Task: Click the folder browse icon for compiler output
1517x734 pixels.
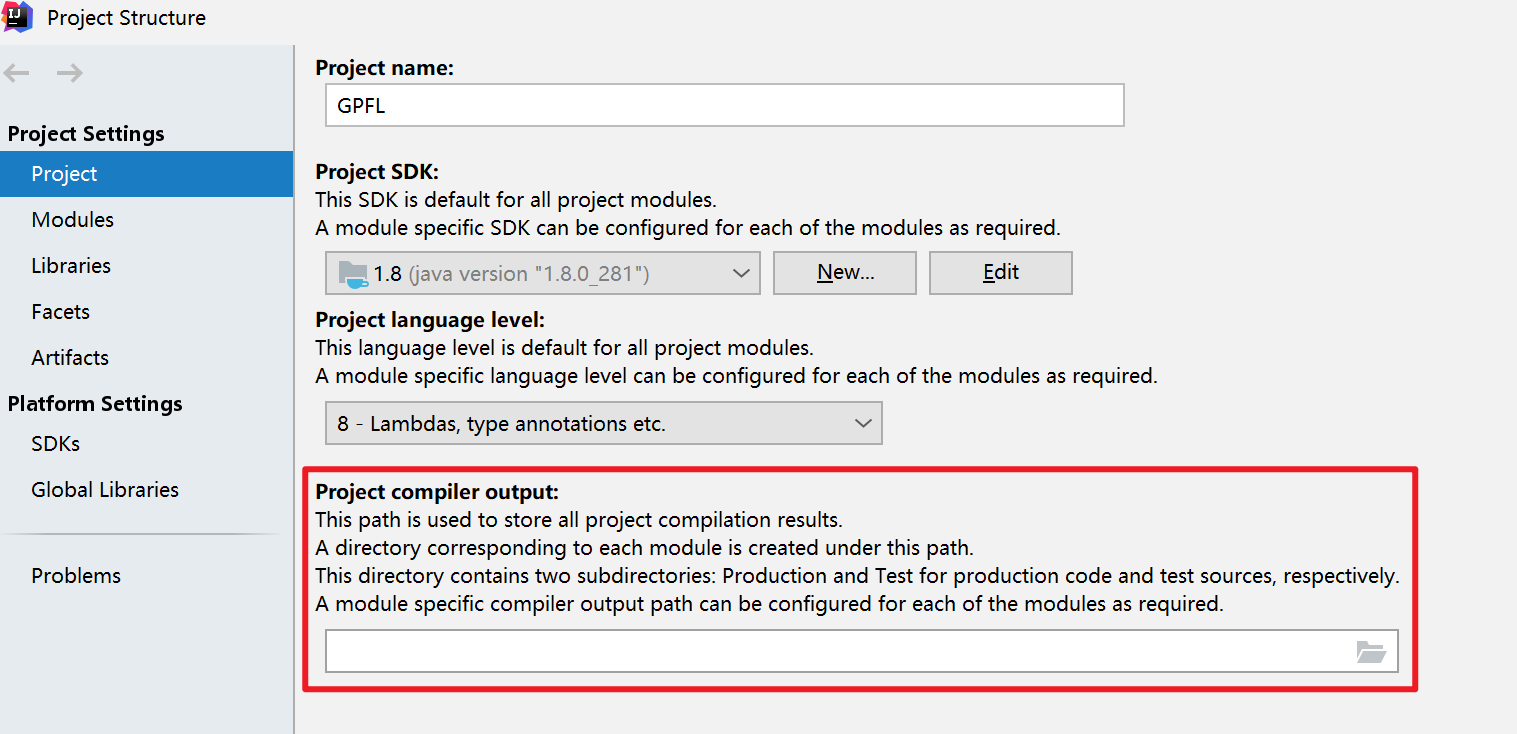Action: coord(1371,652)
